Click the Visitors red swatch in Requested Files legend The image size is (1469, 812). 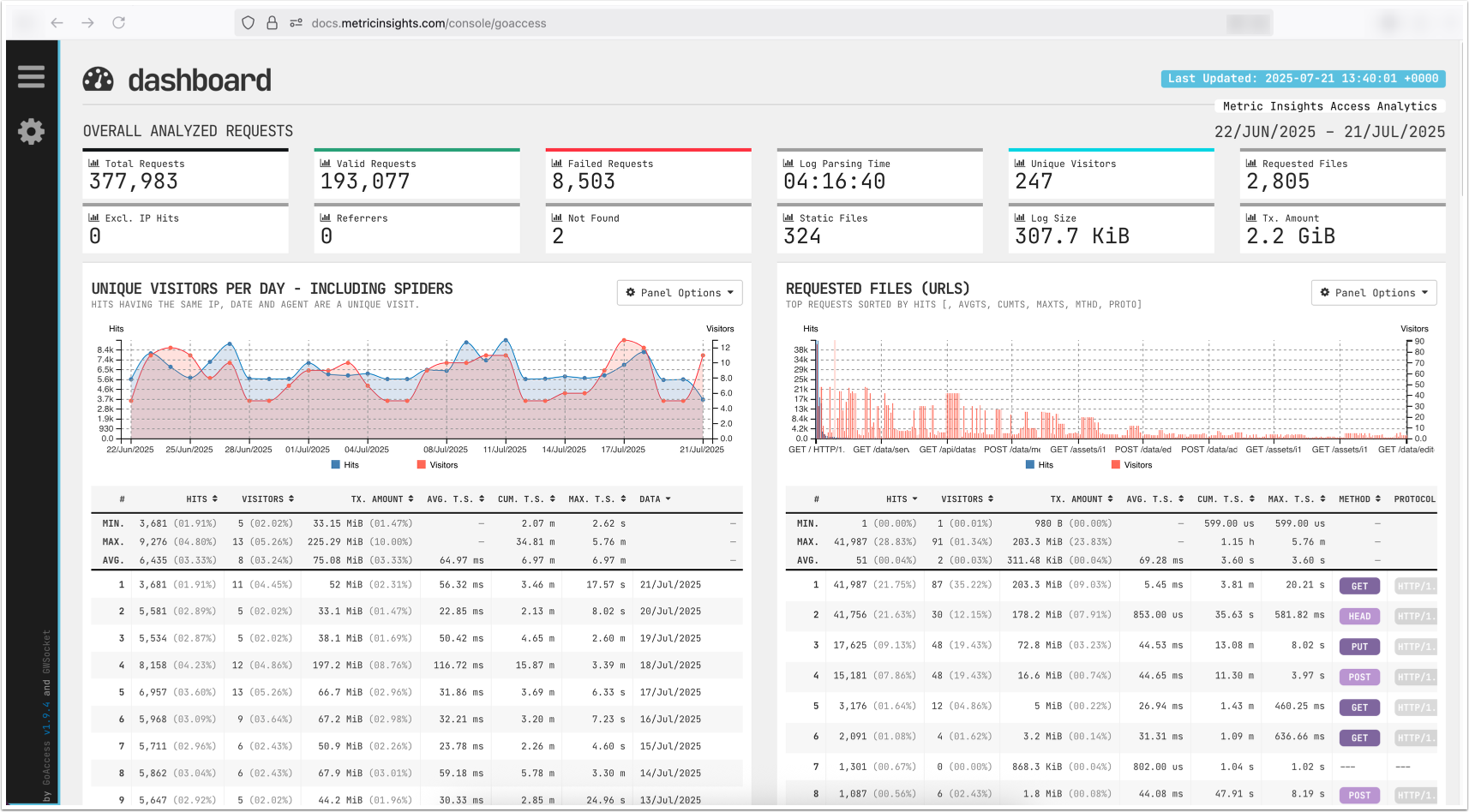point(1116,465)
